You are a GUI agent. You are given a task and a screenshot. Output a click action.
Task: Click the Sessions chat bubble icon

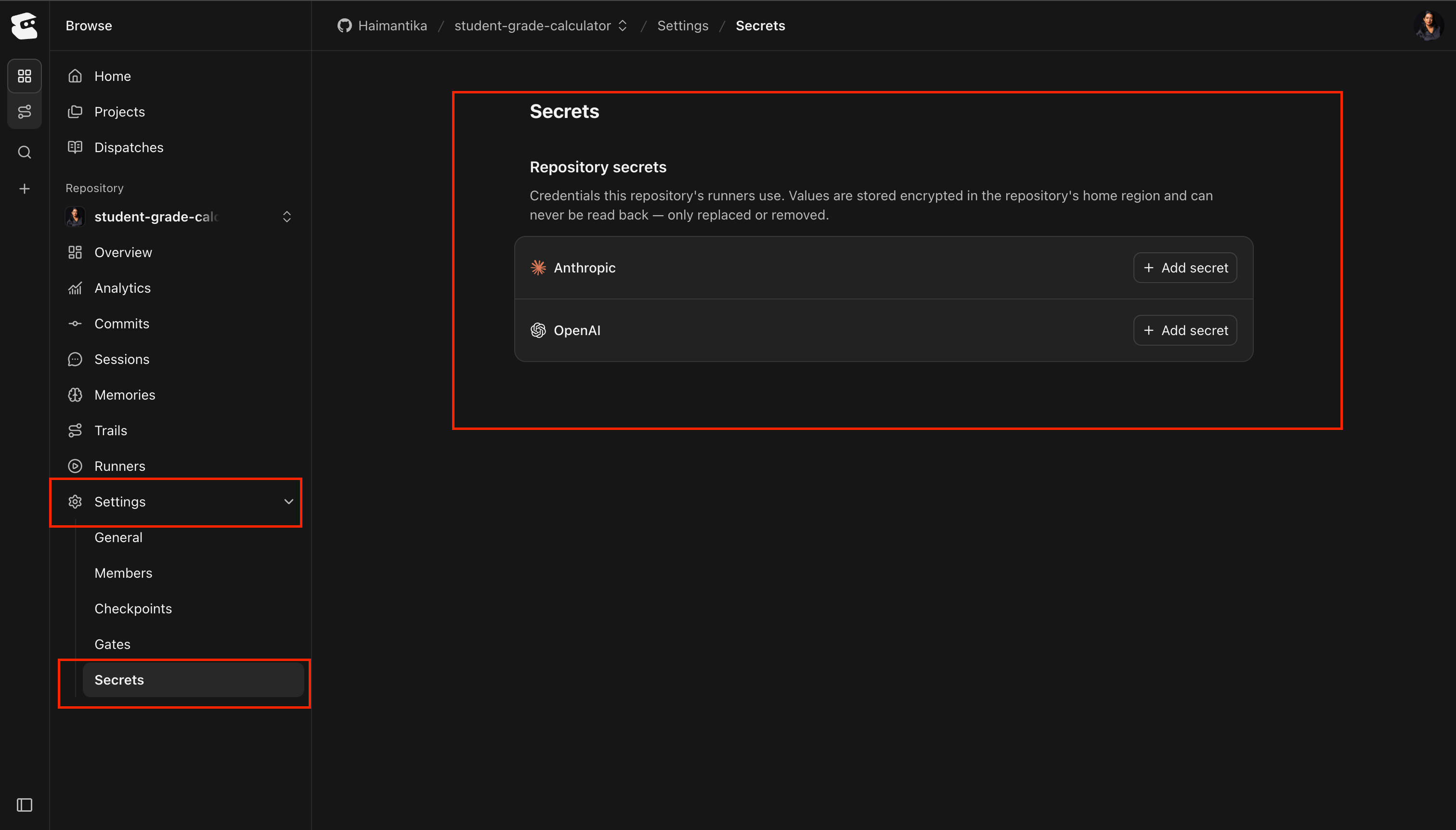click(x=75, y=359)
